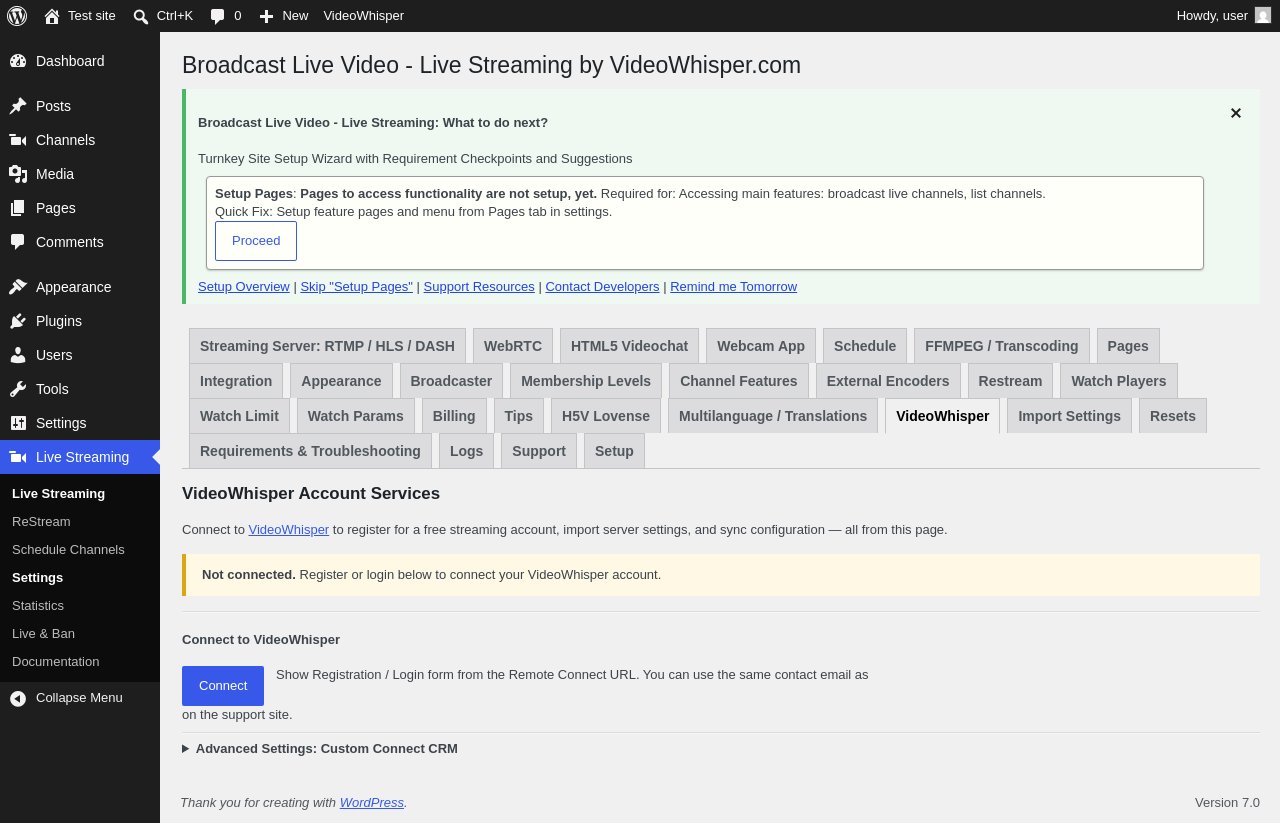This screenshot has height=823, width=1280.
Task: Select the Multilanguage / Translations tab
Action: [x=773, y=416]
